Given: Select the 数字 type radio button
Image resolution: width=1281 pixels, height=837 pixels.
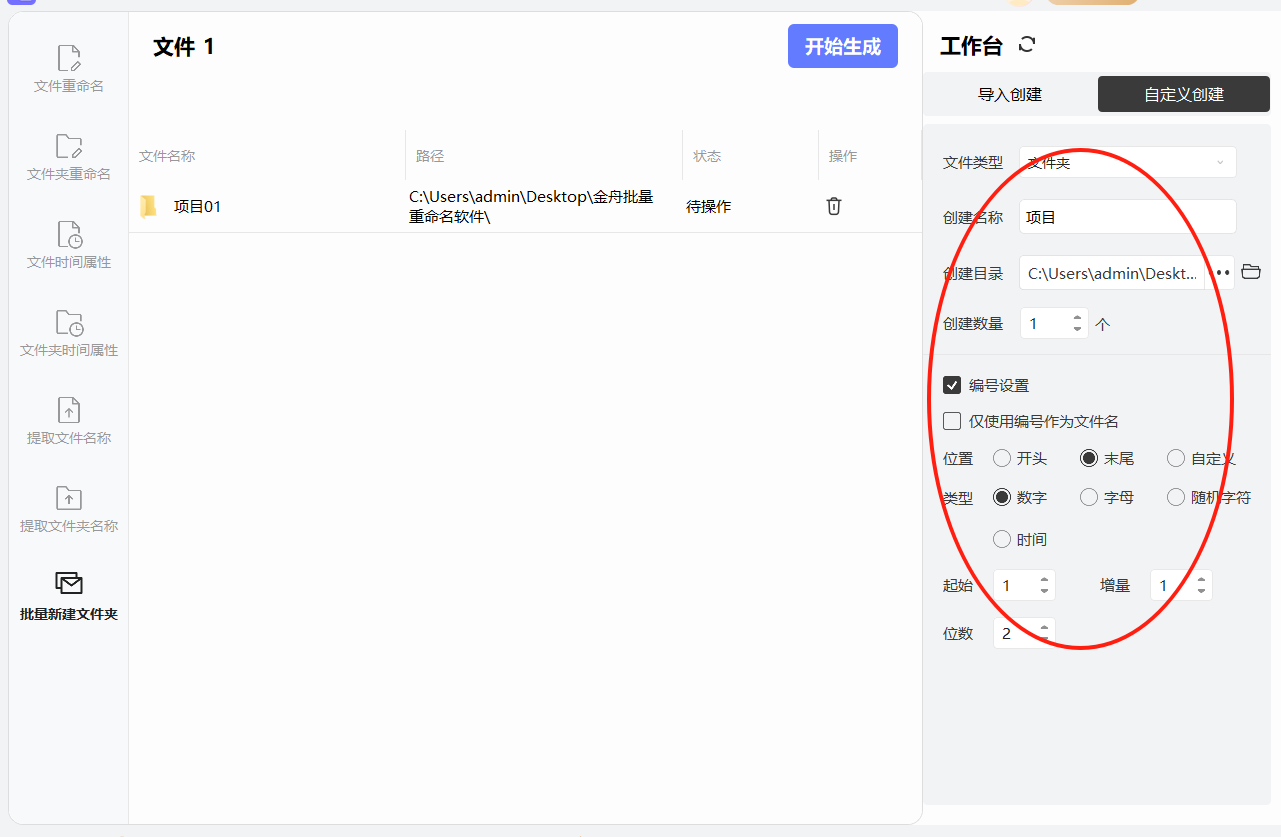Looking at the screenshot, I should coord(1002,497).
